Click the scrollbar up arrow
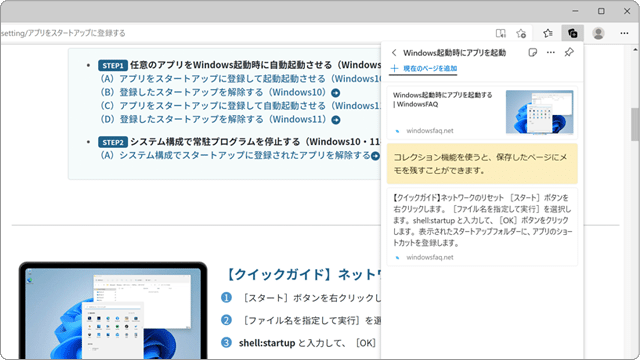The height and width of the screenshot is (360, 640). coord(635,50)
